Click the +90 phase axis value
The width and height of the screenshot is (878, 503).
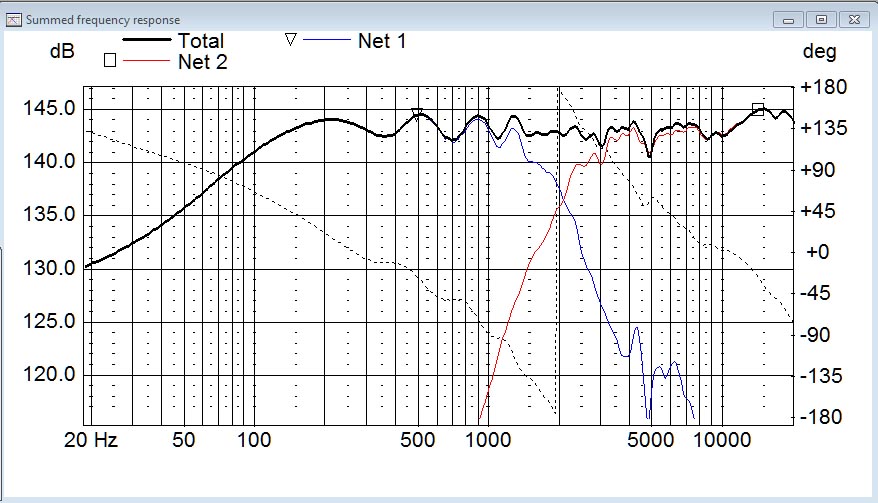(x=818, y=170)
